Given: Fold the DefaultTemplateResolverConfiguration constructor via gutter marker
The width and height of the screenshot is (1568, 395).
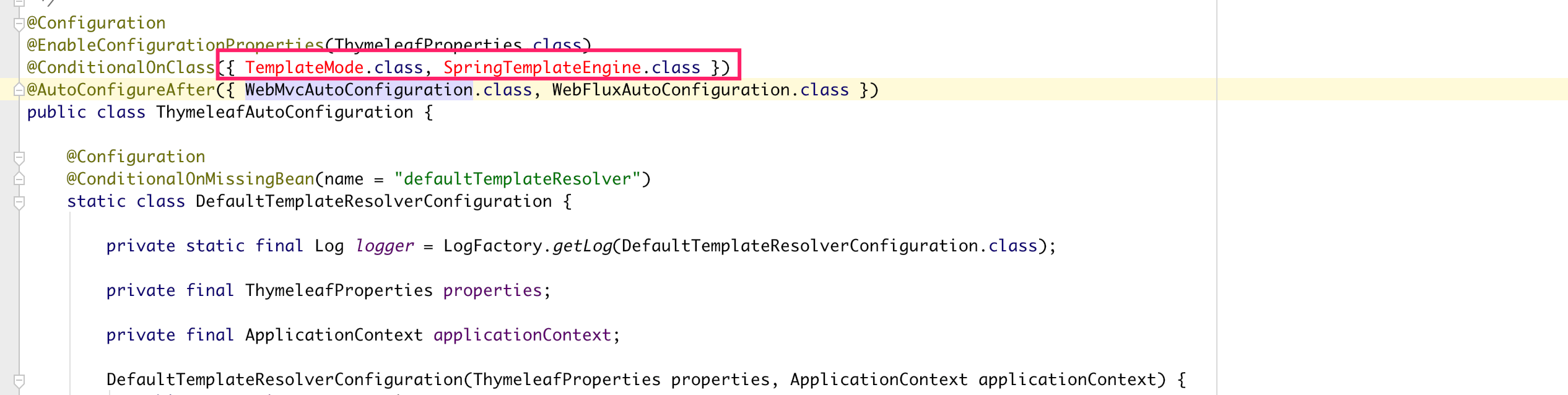Looking at the screenshot, I should pyautogui.click(x=19, y=380).
